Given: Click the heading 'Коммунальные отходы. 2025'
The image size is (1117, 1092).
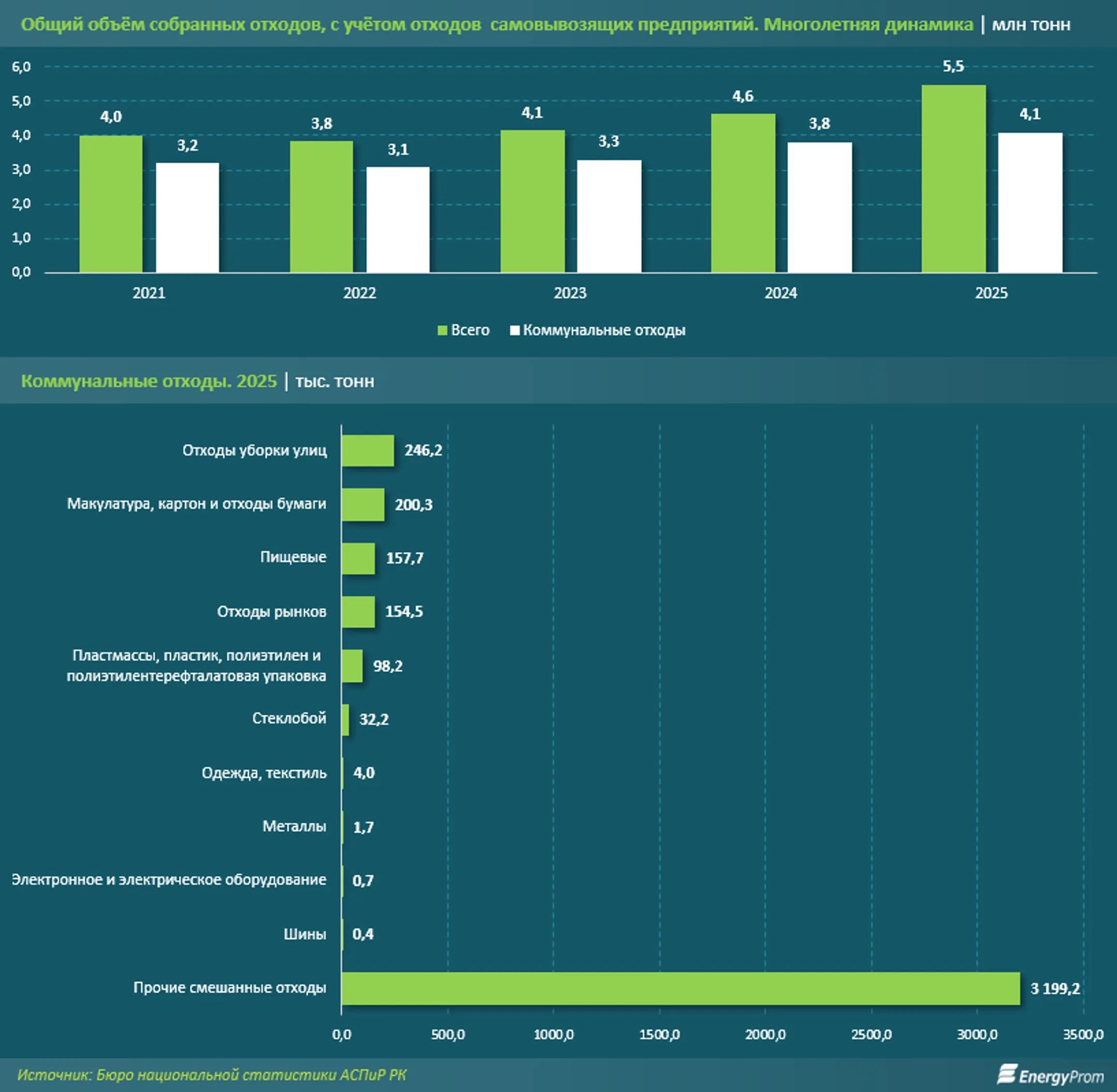Looking at the screenshot, I should tap(149, 381).
